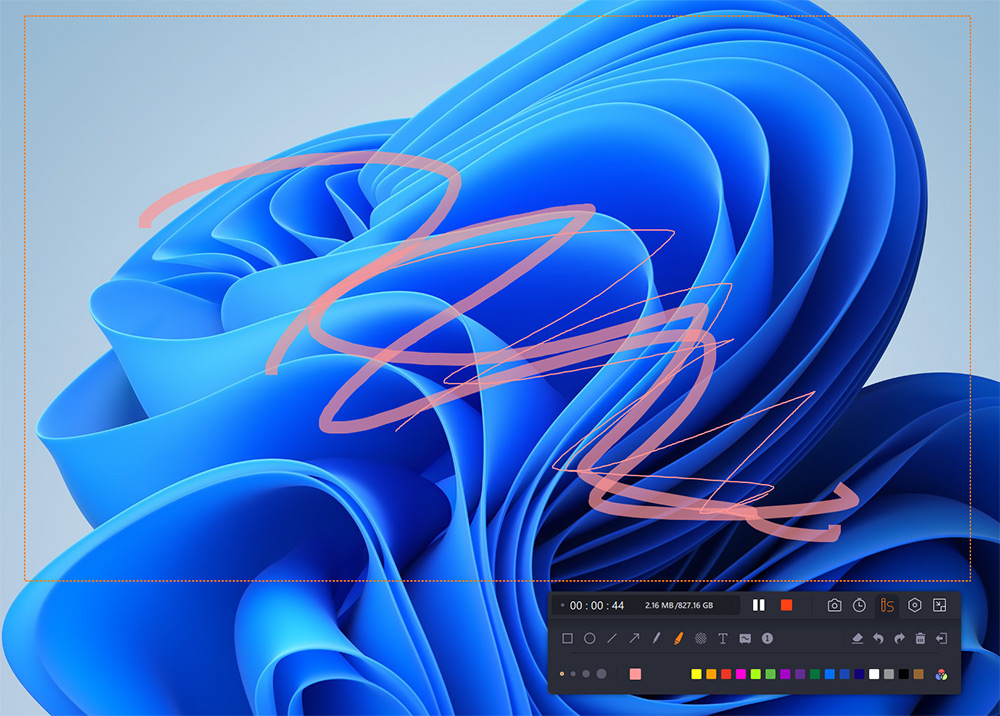Stop recording with the red square button
The width and height of the screenshot is (1000, 716).
pyautogui.click(x=786, y=605)
